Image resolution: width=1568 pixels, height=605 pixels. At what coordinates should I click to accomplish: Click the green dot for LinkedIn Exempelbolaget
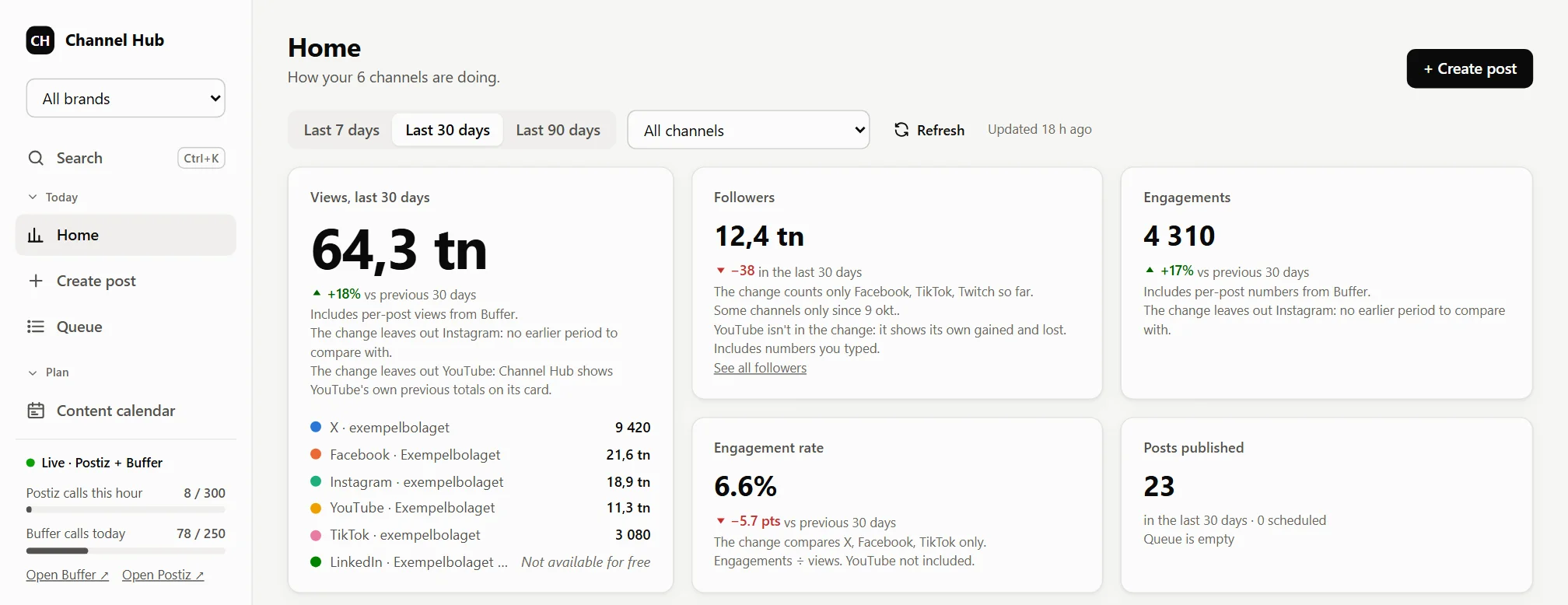click(316, 561)
